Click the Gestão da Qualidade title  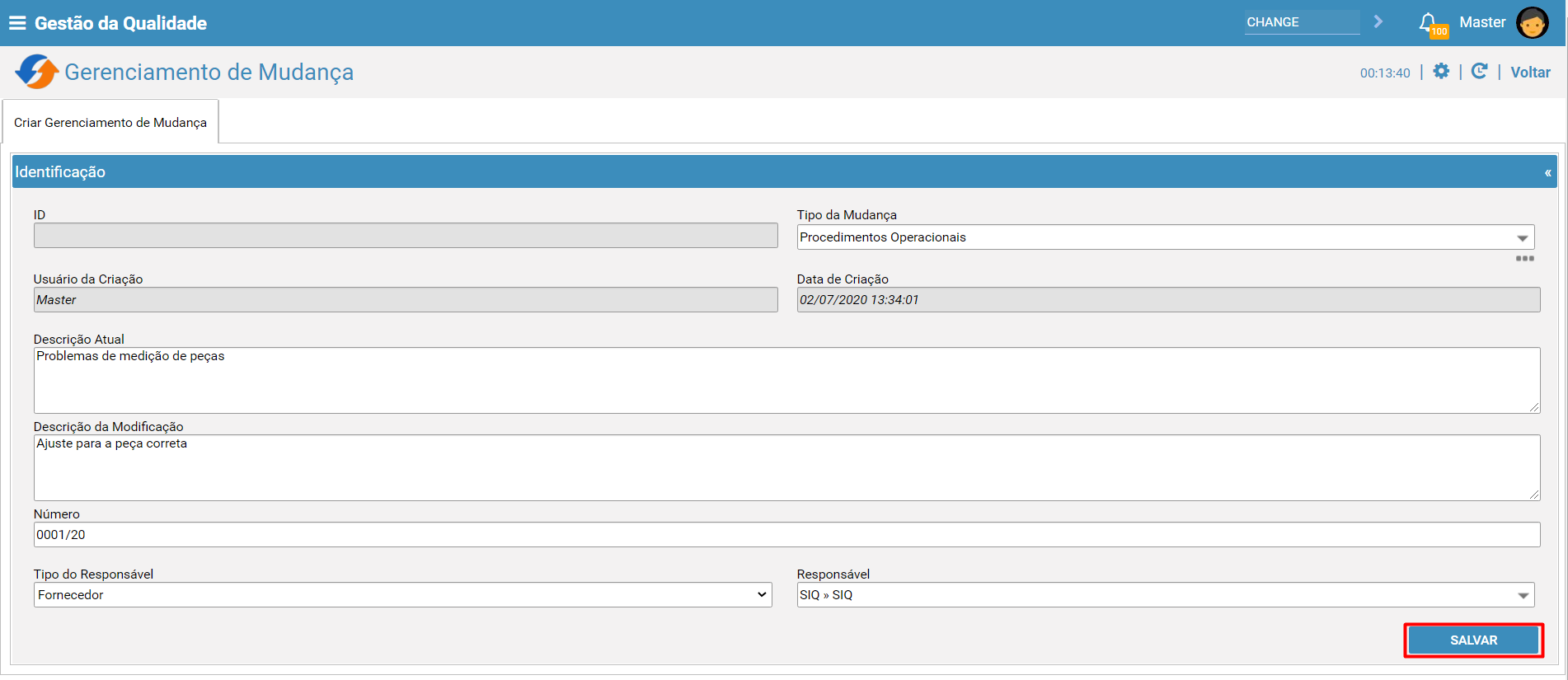tap(120, 23)
